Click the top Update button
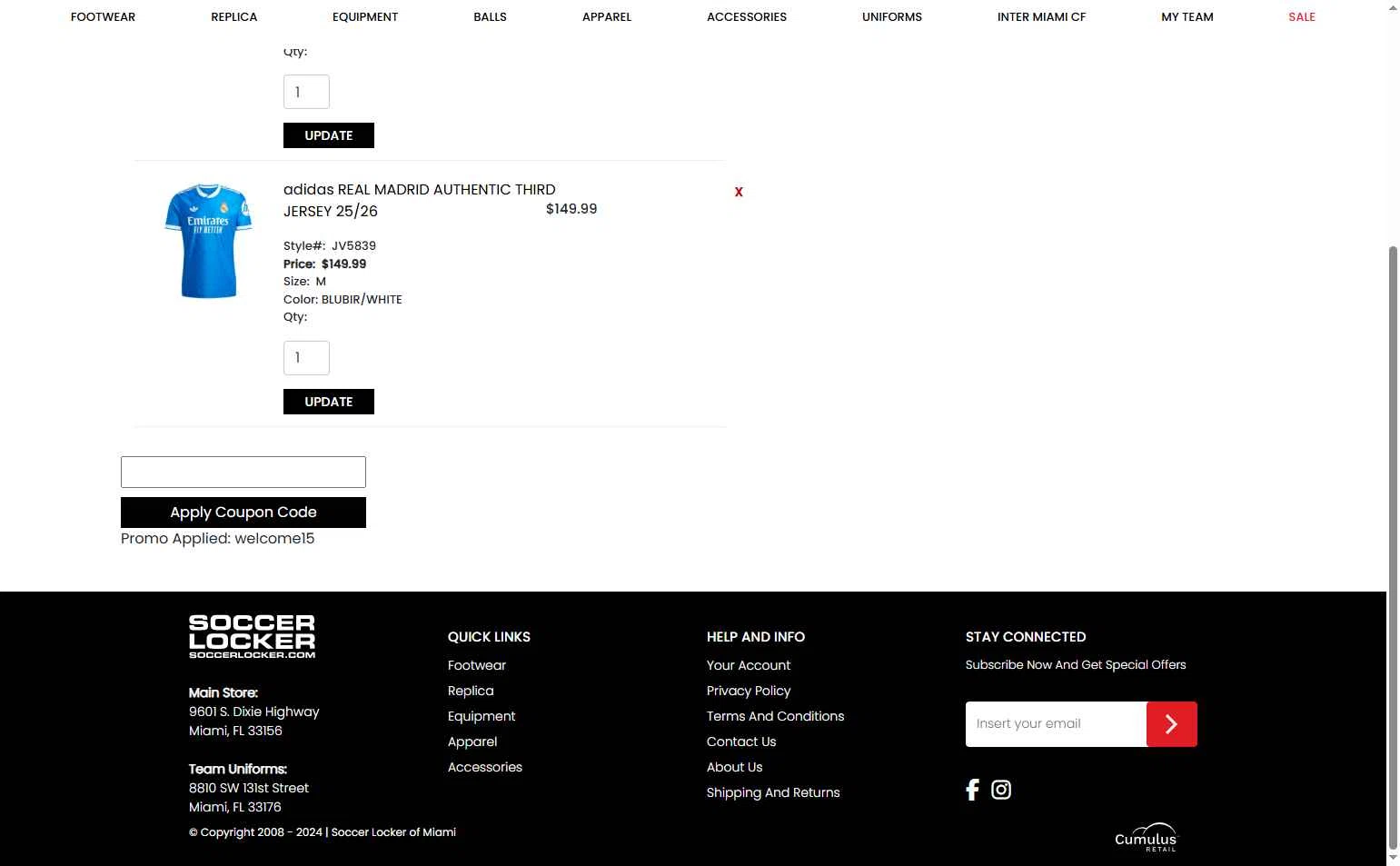 (x=329, y=135)
